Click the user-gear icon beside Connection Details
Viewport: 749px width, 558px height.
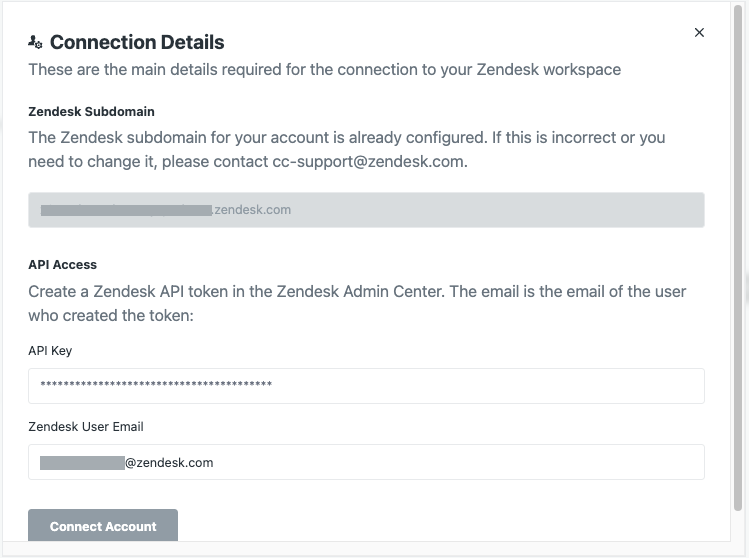pos(35,42)
